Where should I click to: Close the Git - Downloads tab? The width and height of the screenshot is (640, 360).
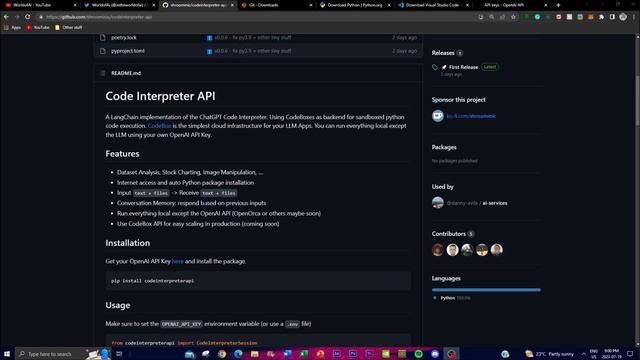[x=311, y=5]
